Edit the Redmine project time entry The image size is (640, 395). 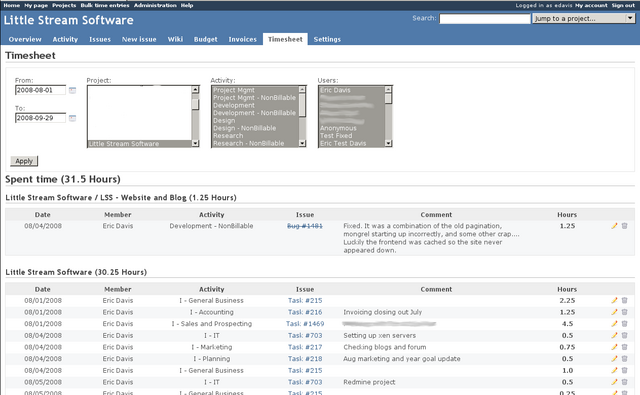[614, 382]
